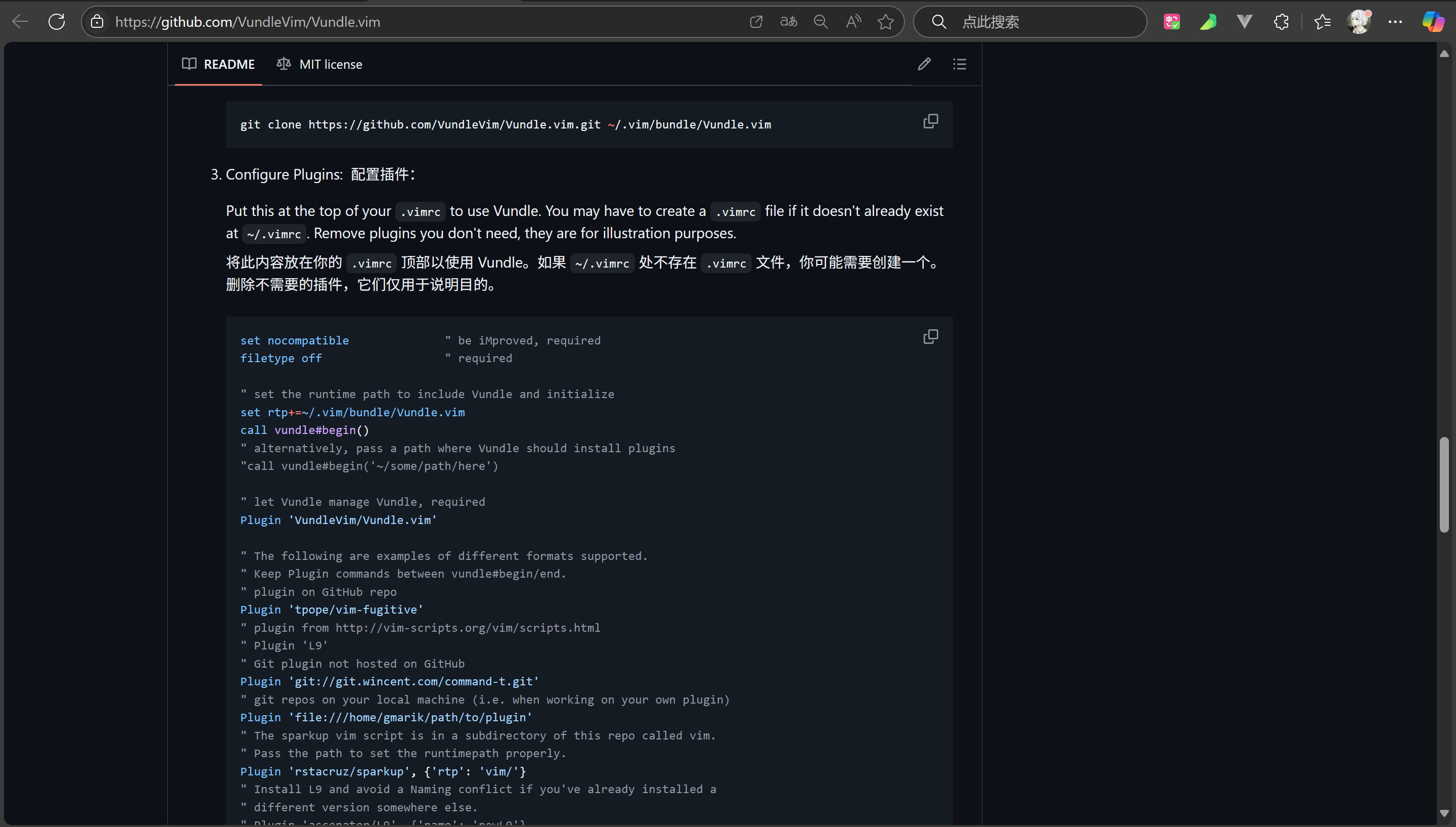Click the browser profile avatar
This screenshot has height=827, width=1456.
pyautogui.click(x=1359, y=22)
